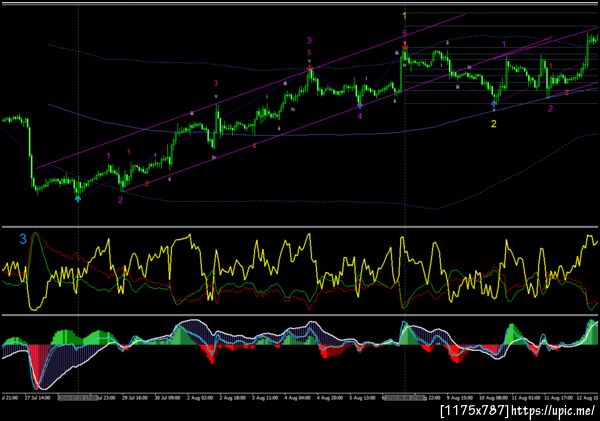The height and width of the screenshot is (421, 600).
Task: Click the orange wave 5 label under magenta 3
Action: pyautogui.click(x=309, y=52)
